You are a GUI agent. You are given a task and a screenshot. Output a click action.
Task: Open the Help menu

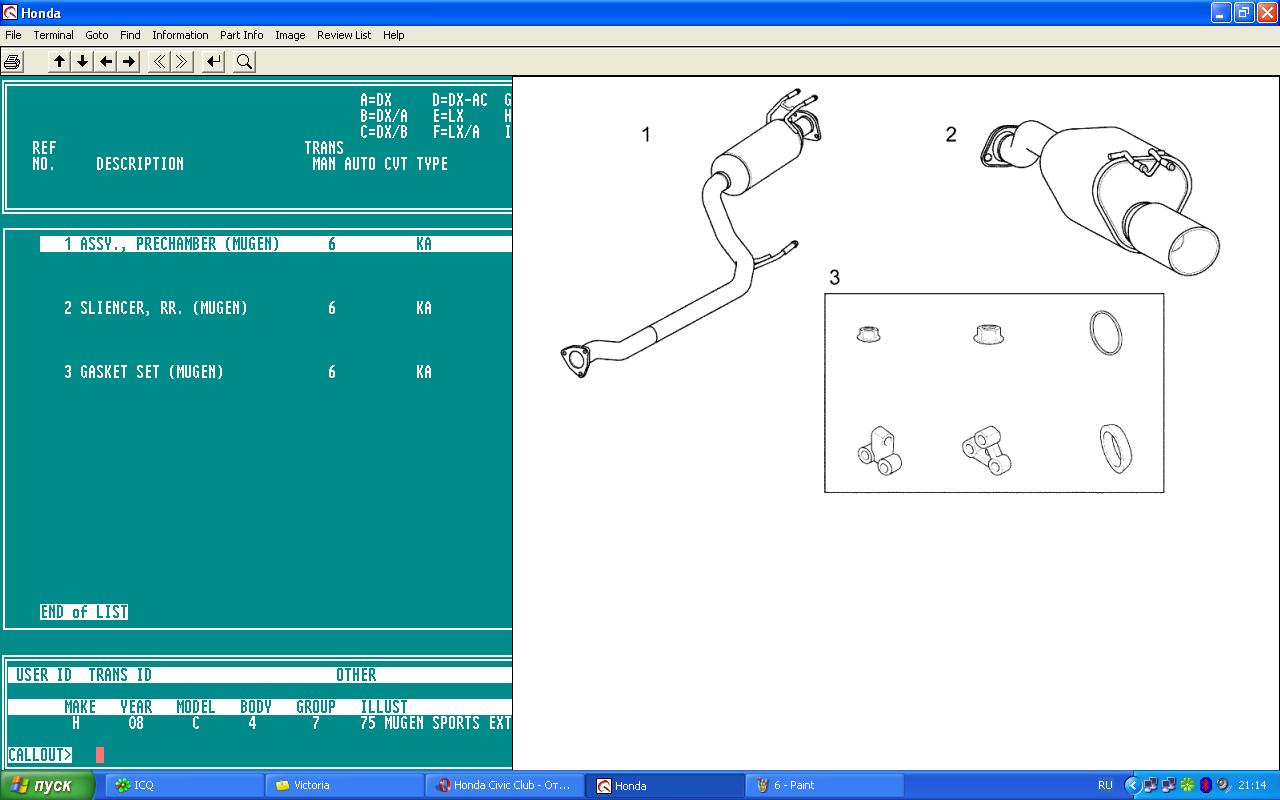pyautogui.click(x=394, y=35)
